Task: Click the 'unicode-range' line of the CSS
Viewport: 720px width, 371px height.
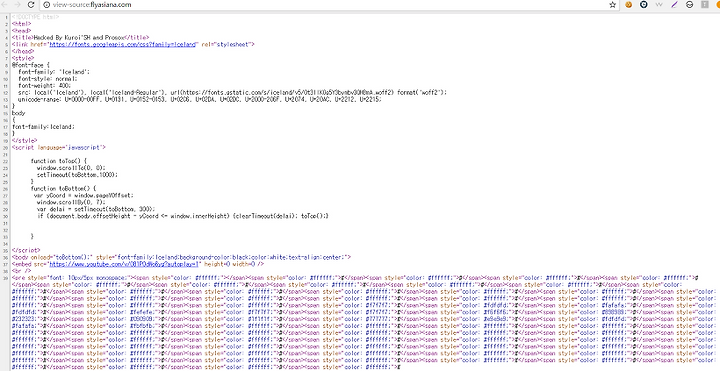Action: tap(200, 99)
